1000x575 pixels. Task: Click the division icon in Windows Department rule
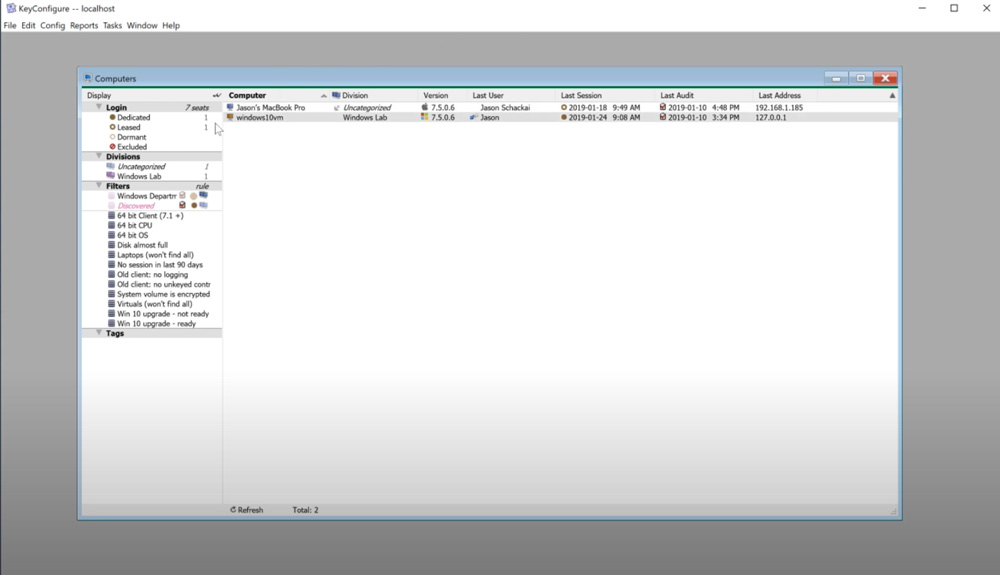[x=203, y=195]
